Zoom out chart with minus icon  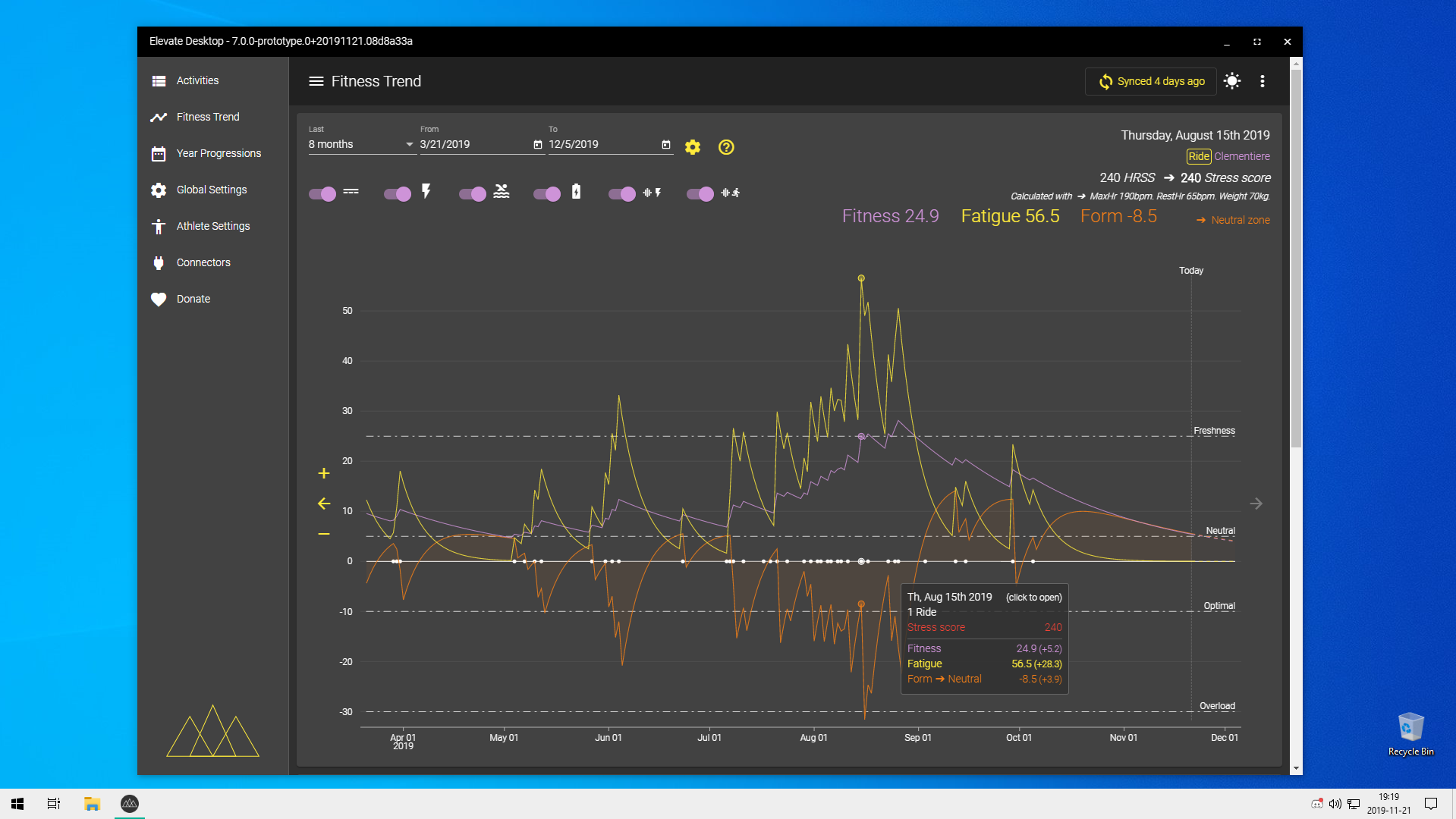point(324,534)
